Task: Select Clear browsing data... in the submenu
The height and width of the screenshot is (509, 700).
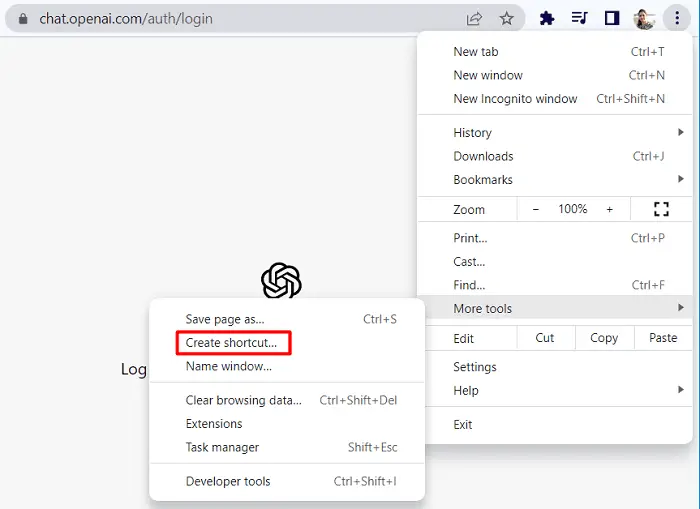Action: pos(287,400)
